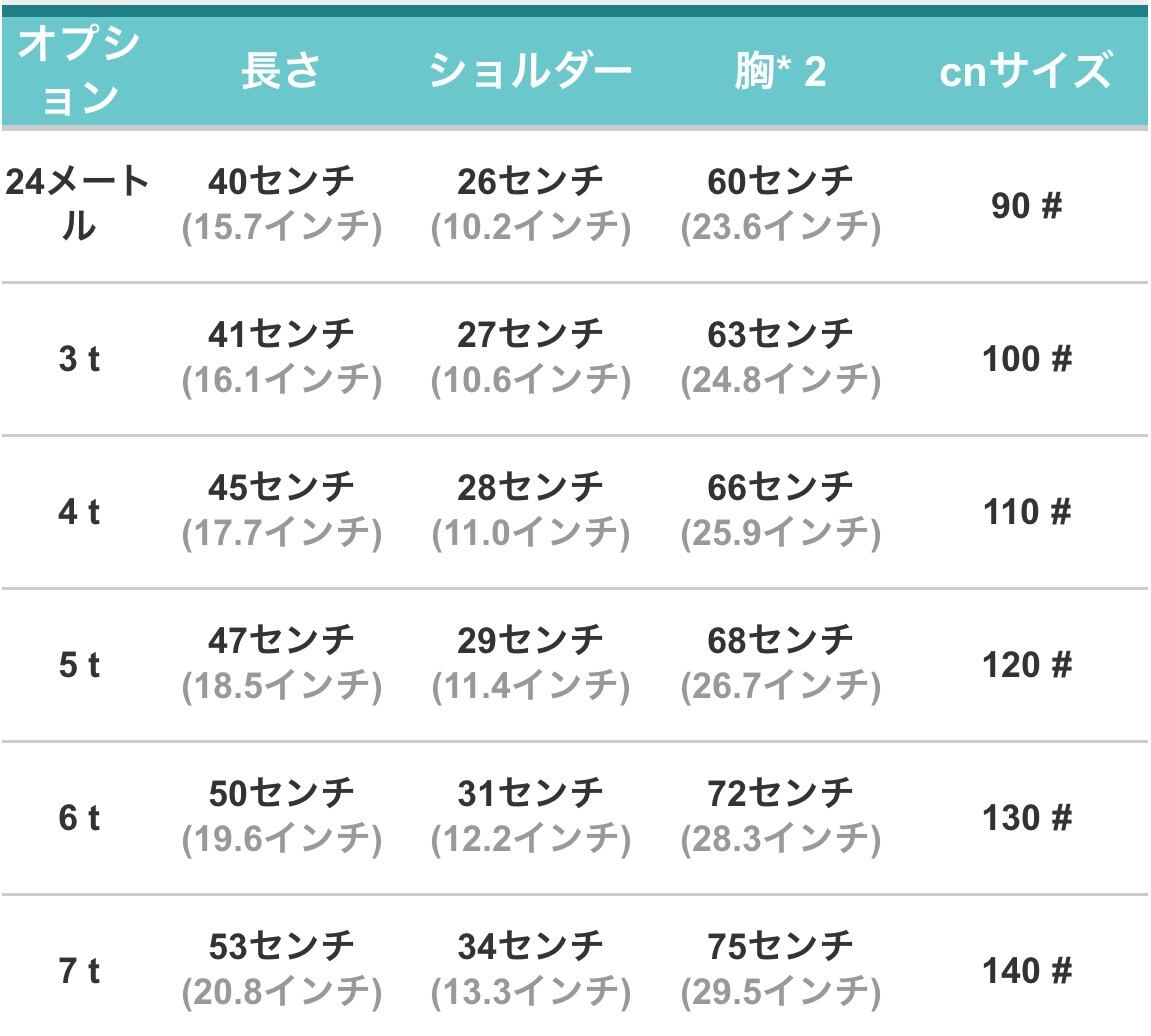Viewport: 1151px width, 1036px height.
Task: Select the 100 # cn size cell
Action: [x=1026, y=359]
